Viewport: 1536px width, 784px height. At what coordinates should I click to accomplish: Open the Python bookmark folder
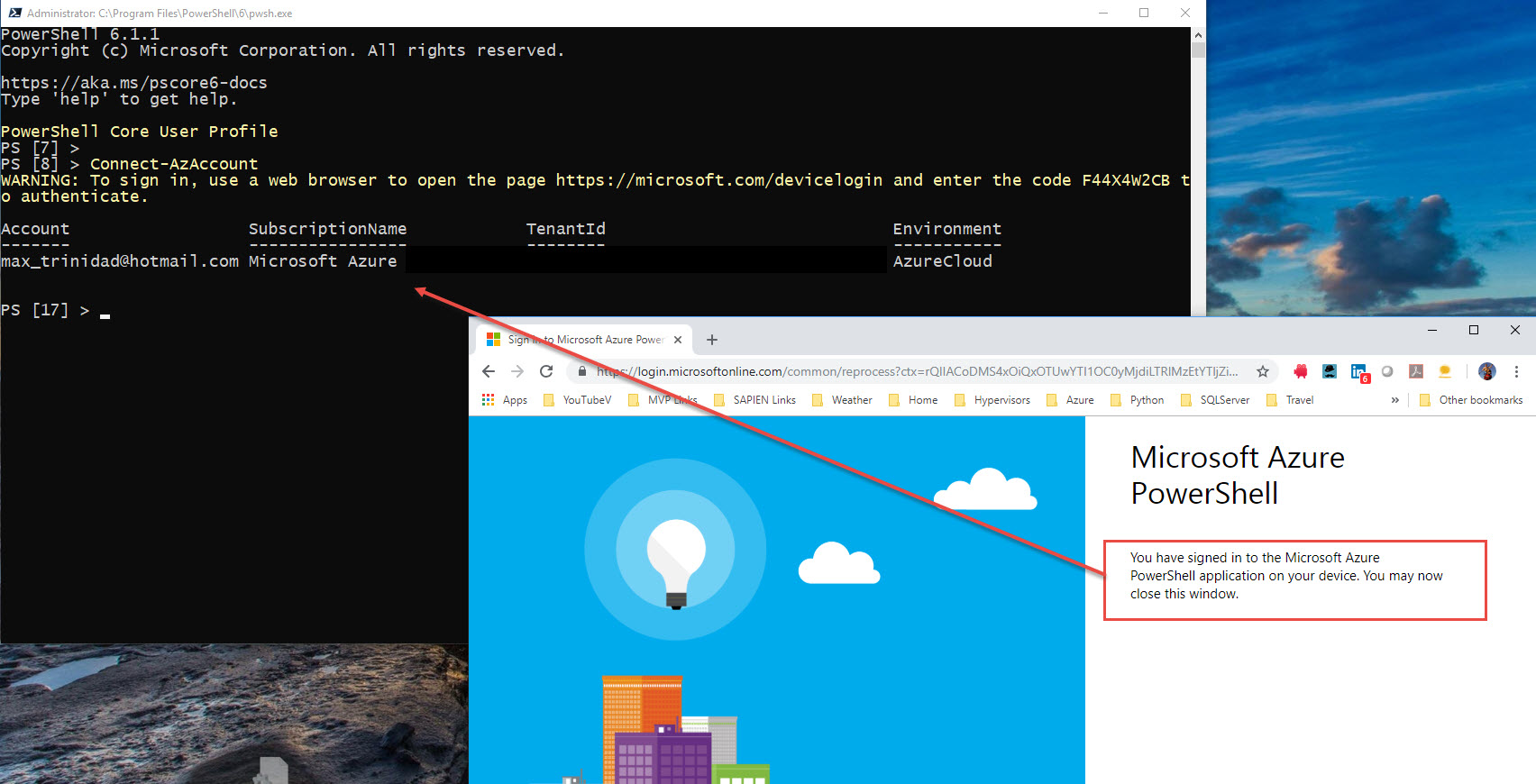pyautogui.click(x=1137, y=400)
